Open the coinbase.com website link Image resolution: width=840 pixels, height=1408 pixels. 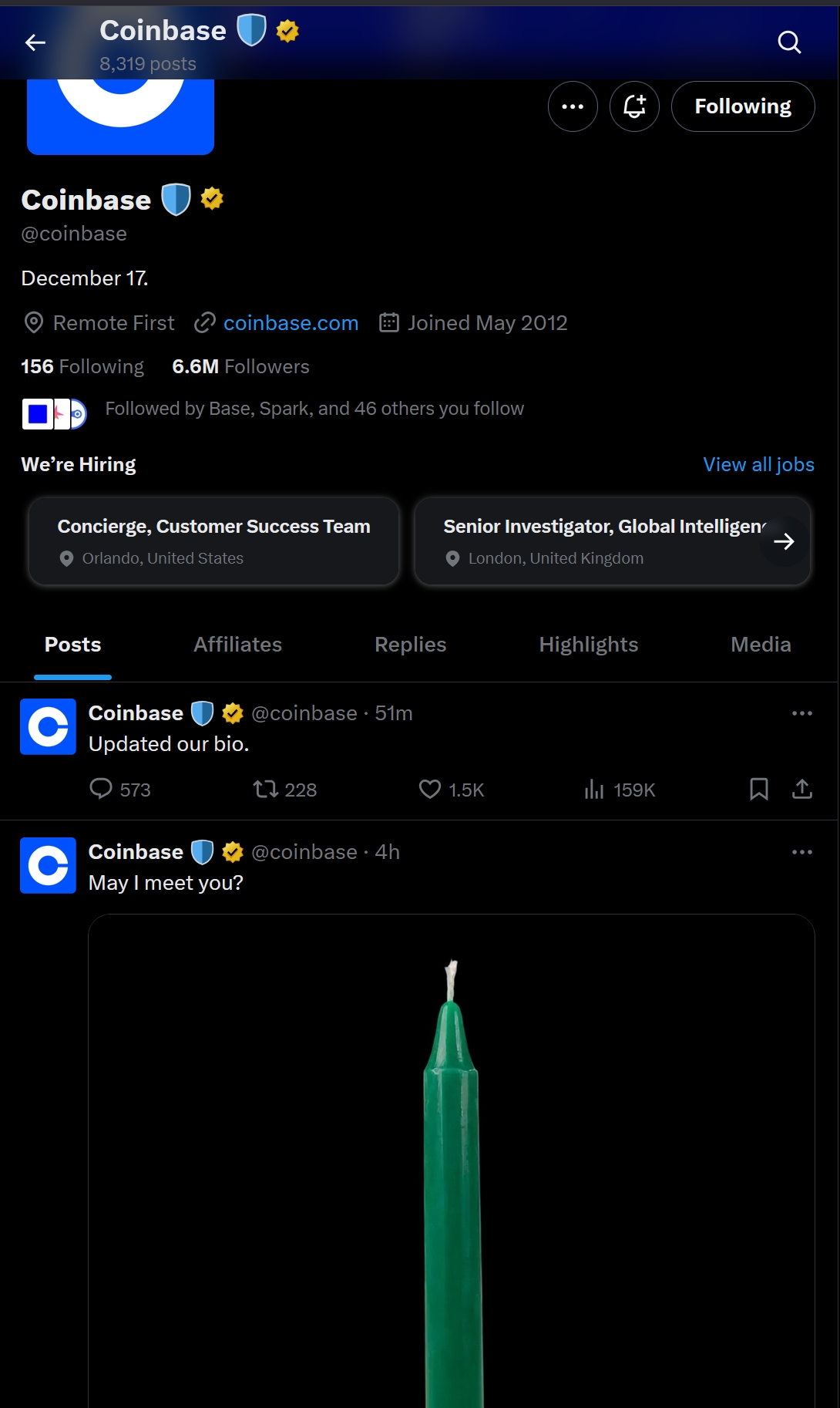coord(291,323)
